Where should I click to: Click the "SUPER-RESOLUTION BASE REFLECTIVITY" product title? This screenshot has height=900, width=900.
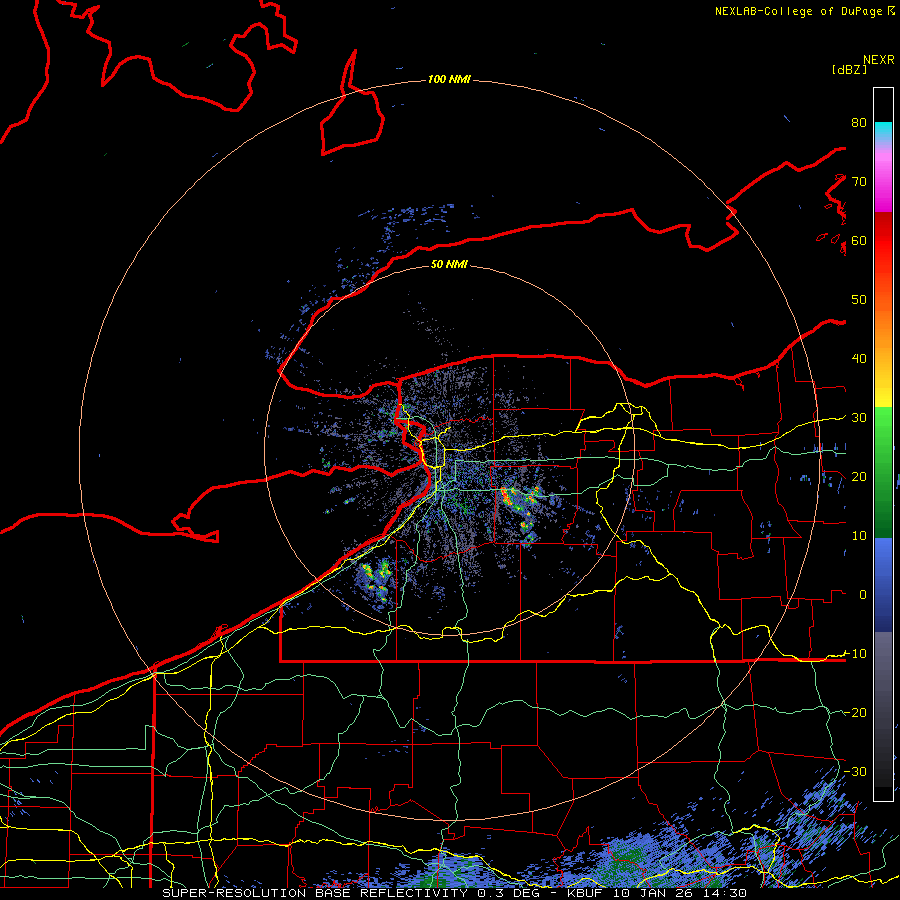coord(315,893)
